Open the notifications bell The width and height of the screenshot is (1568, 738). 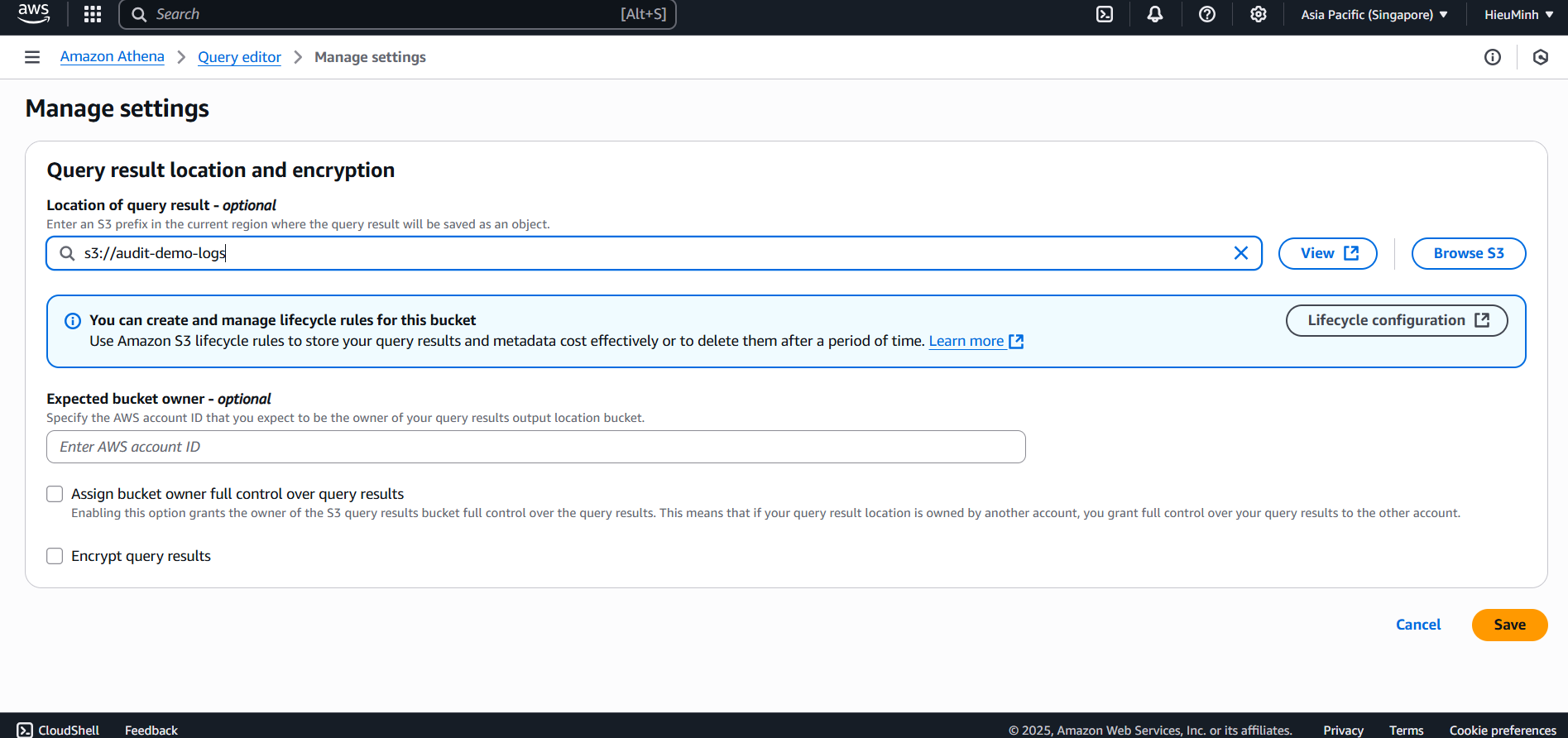(1155, 14)
